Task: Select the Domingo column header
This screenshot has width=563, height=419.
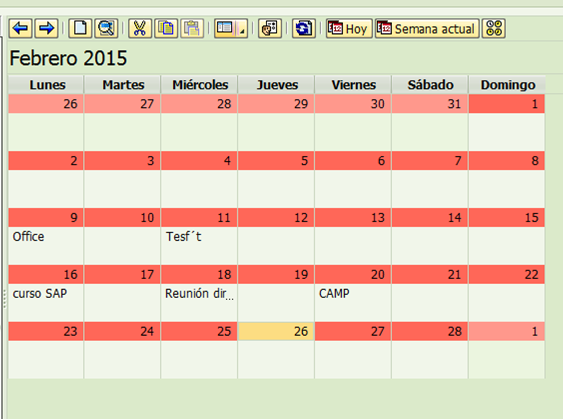Action: pos(507,85)
